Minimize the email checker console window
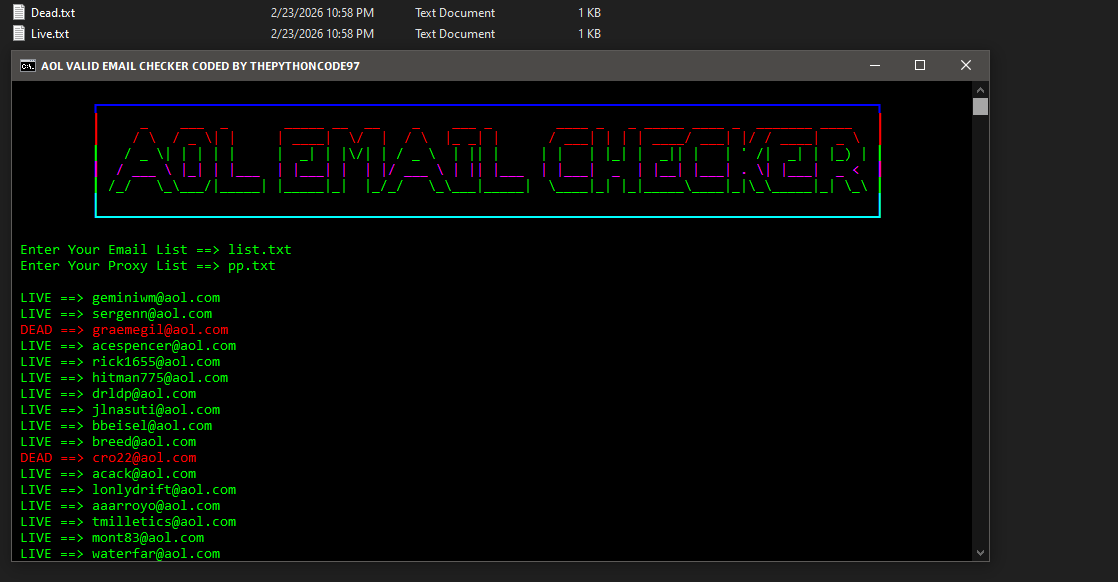1118x582 pixels. click(875, 65)
